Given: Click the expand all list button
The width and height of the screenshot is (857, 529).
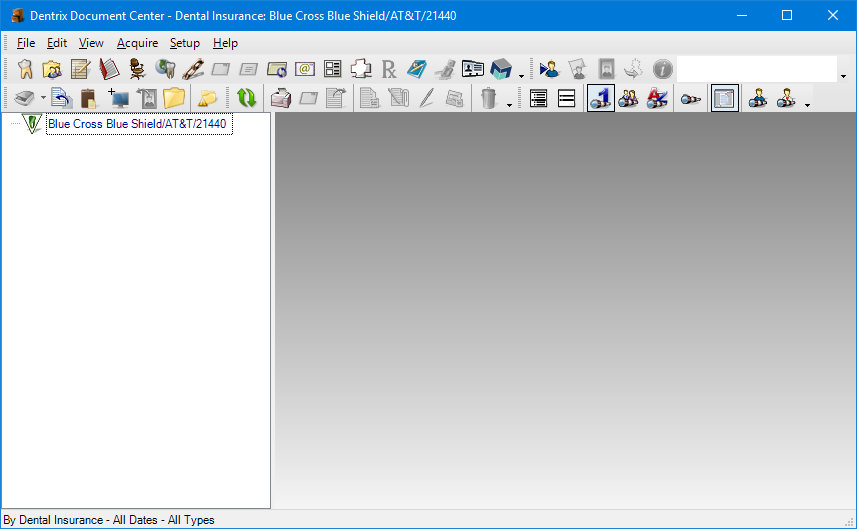Looking at the screenshot, I should coord(539,98).
